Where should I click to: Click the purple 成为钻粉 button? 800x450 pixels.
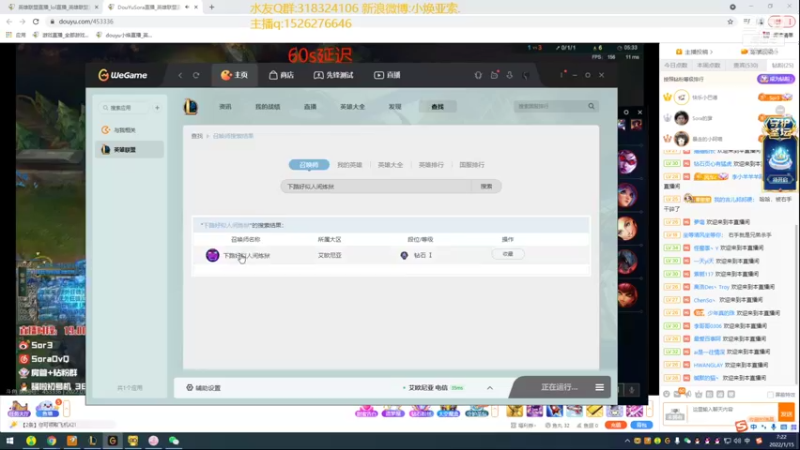coord(776,79)
